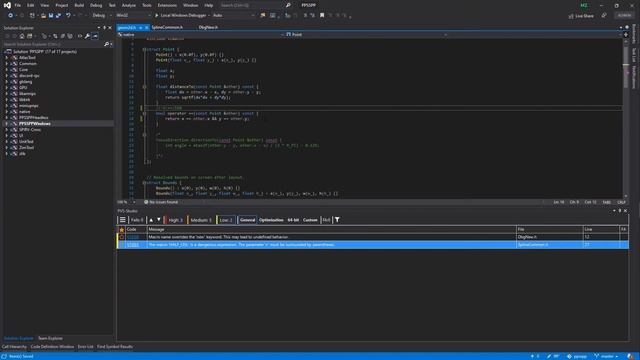Toggle the Optimization analyzer filter
640x360 pixels.
271,220
